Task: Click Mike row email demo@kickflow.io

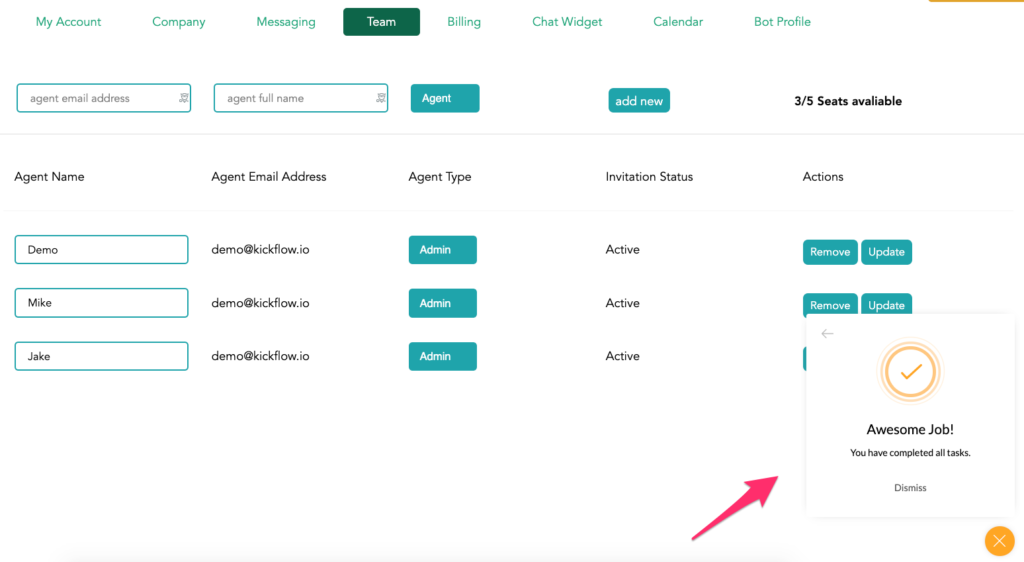Action: click(x=260, y=303)
